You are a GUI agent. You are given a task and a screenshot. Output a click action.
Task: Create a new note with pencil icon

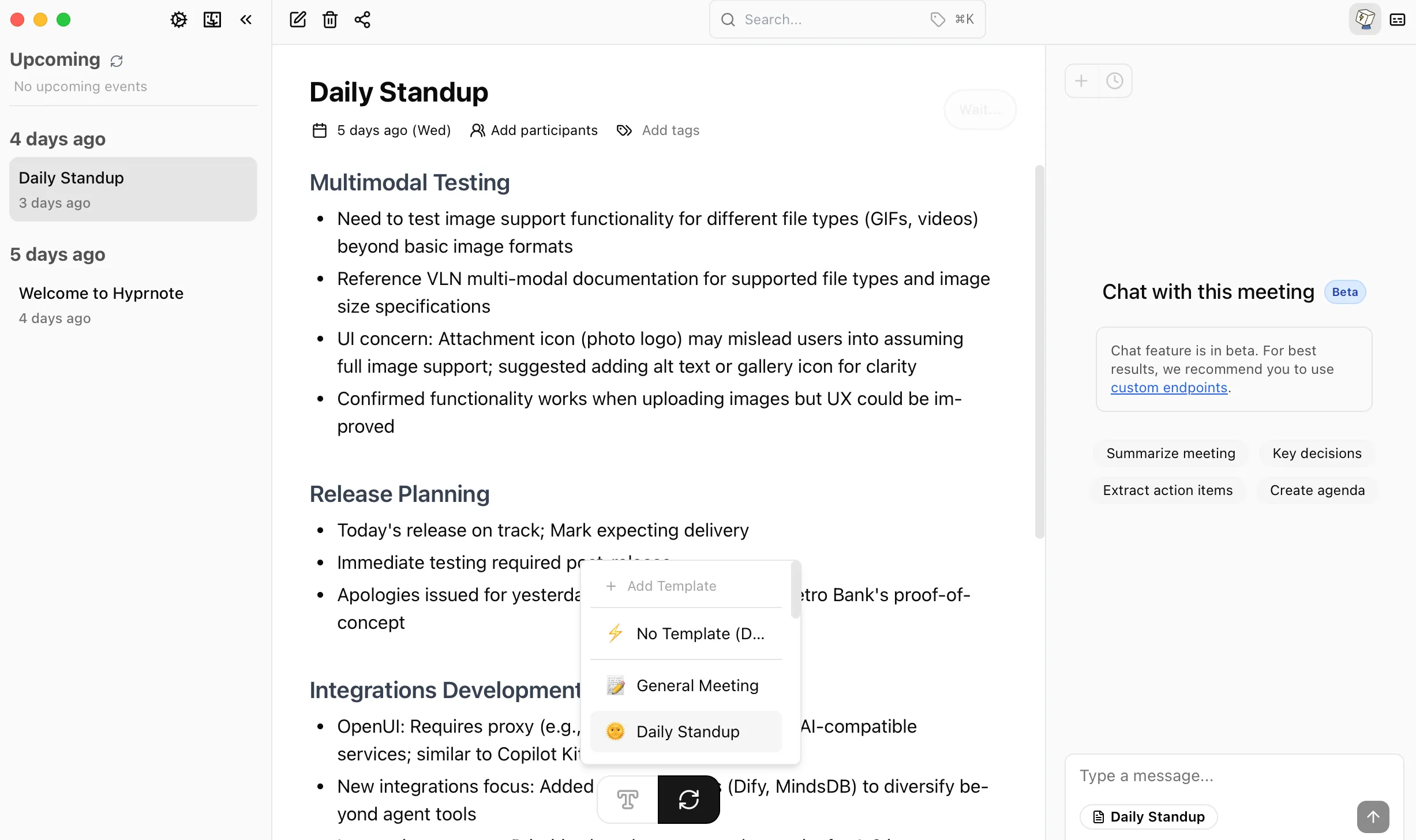[x=298, y=20]
